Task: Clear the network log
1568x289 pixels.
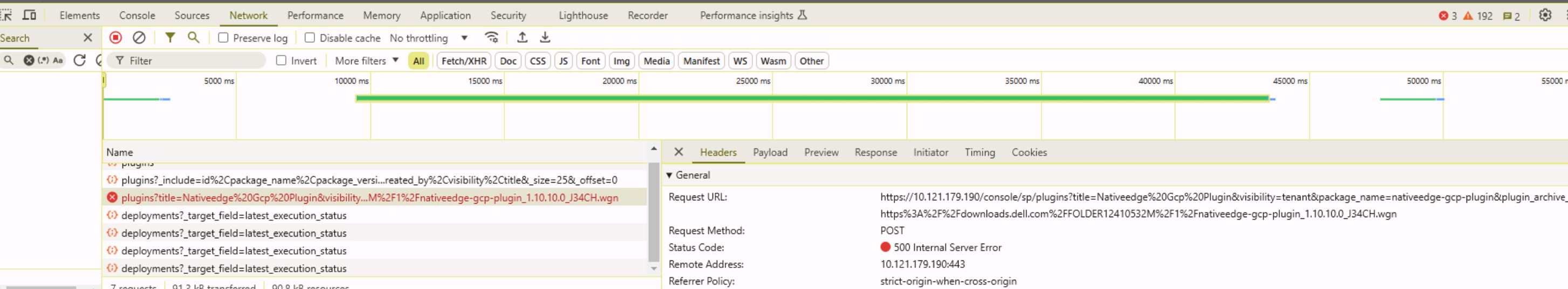Action: tap(139, 38)
